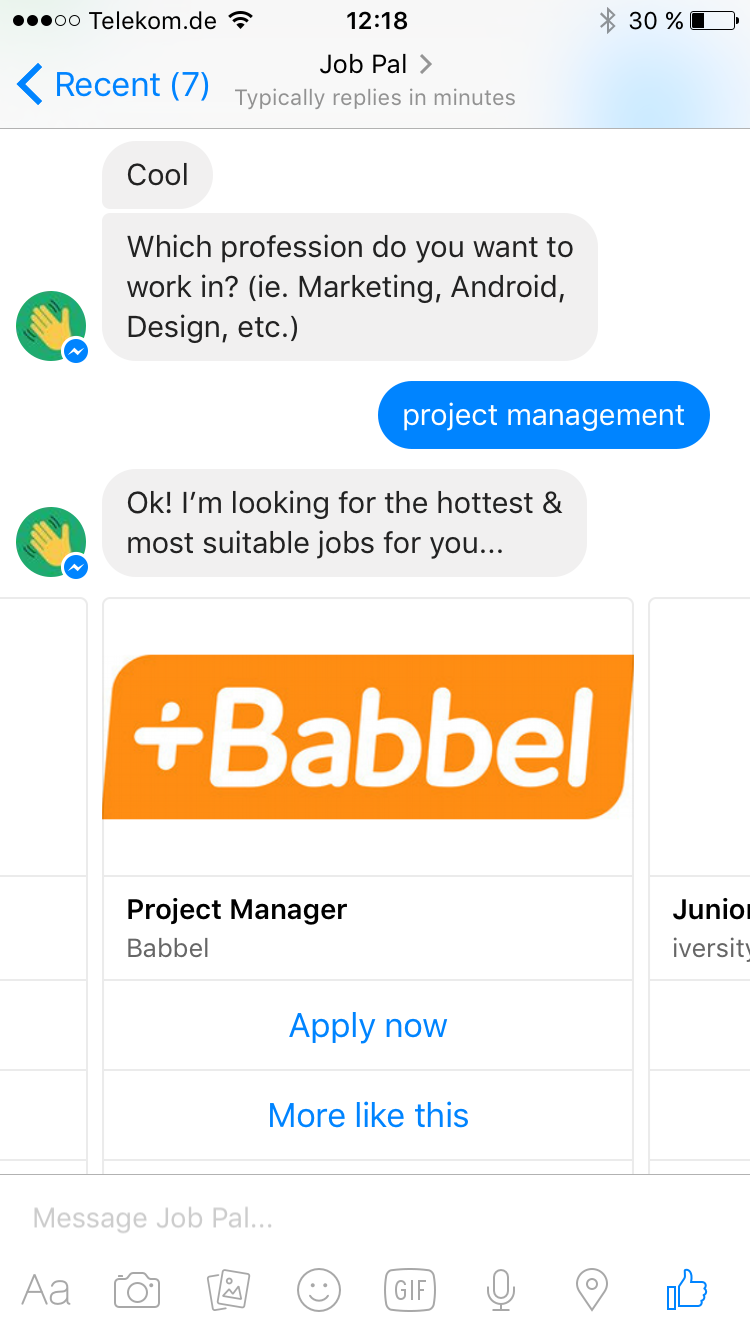
Task: Open Job Pal conversation details chevron
Action: point(426,65)
